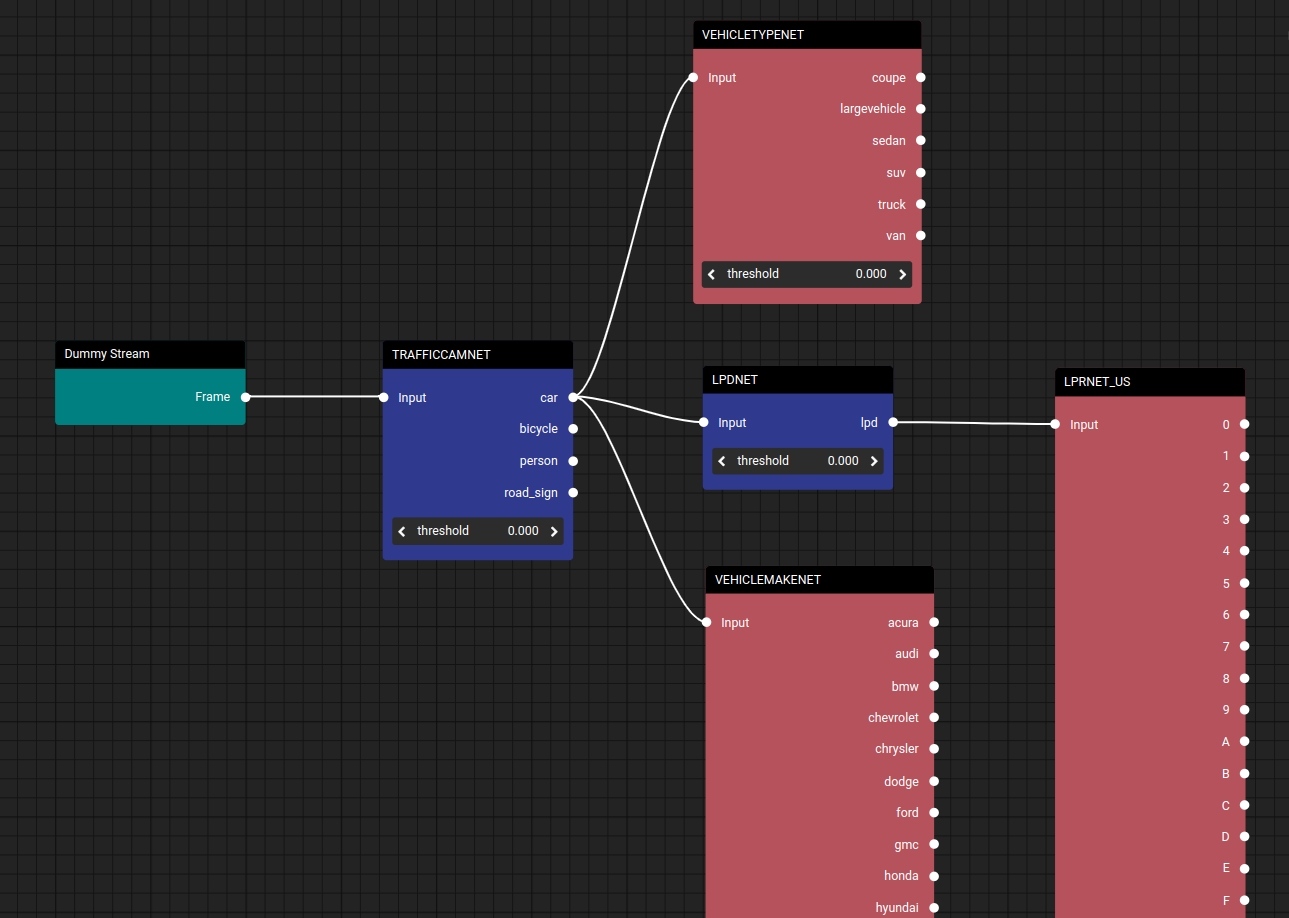Click the suv output port on VEHICLETYPENET

pos(920,172)
